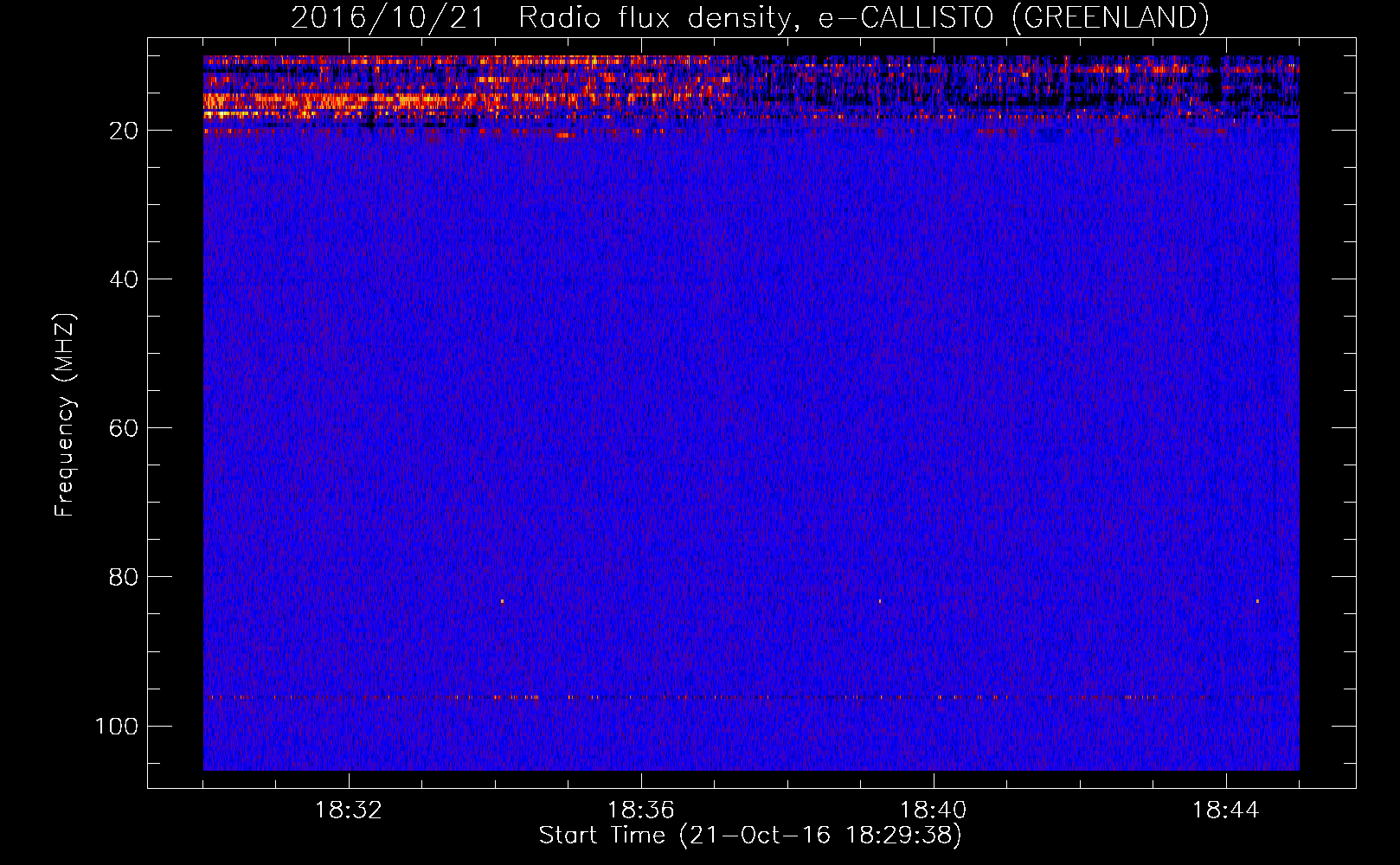Click the 18:40 time tick label
The width and height of the screenshot is (1400, 865).
[934, 811]
